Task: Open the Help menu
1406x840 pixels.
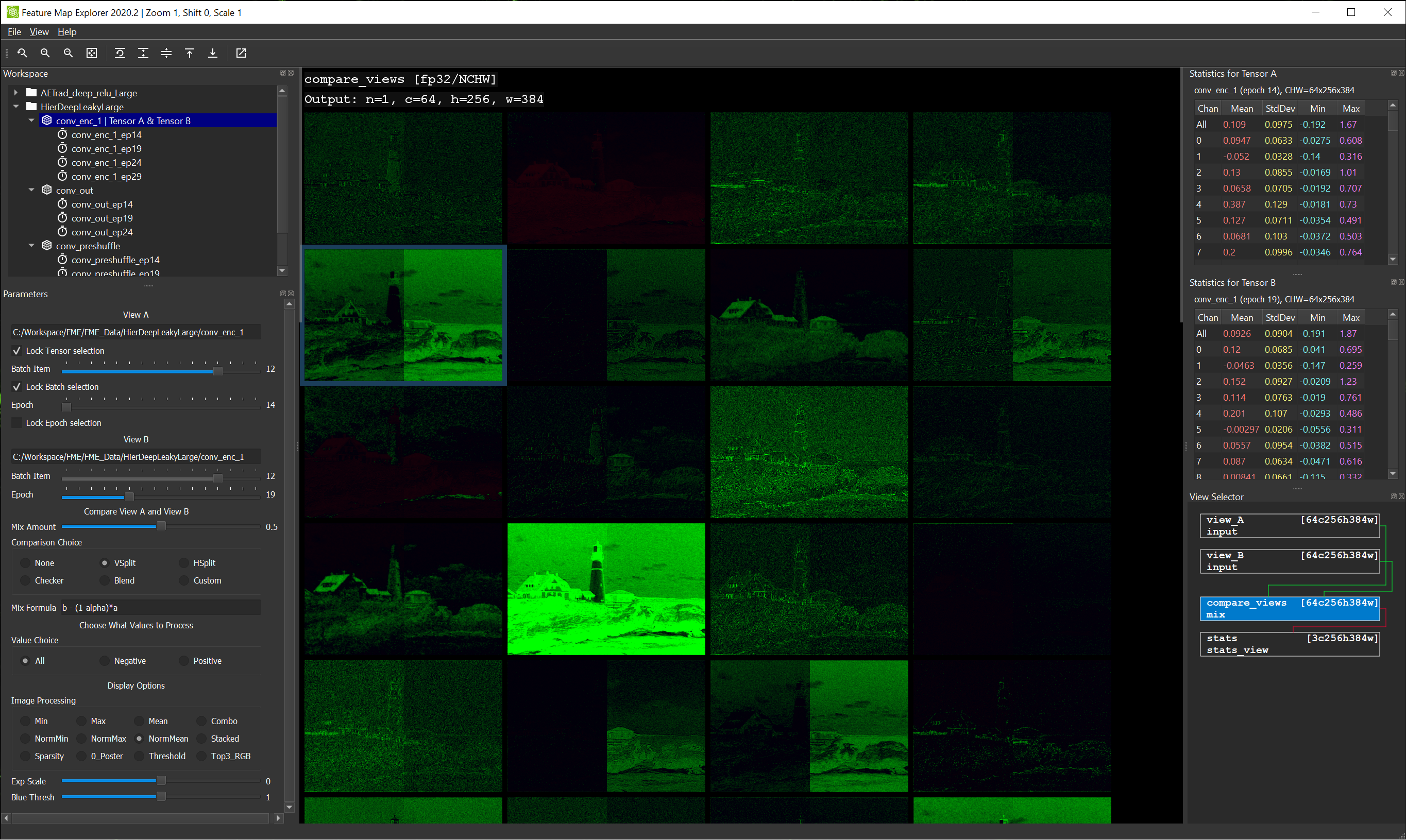Action: (67, 32)
